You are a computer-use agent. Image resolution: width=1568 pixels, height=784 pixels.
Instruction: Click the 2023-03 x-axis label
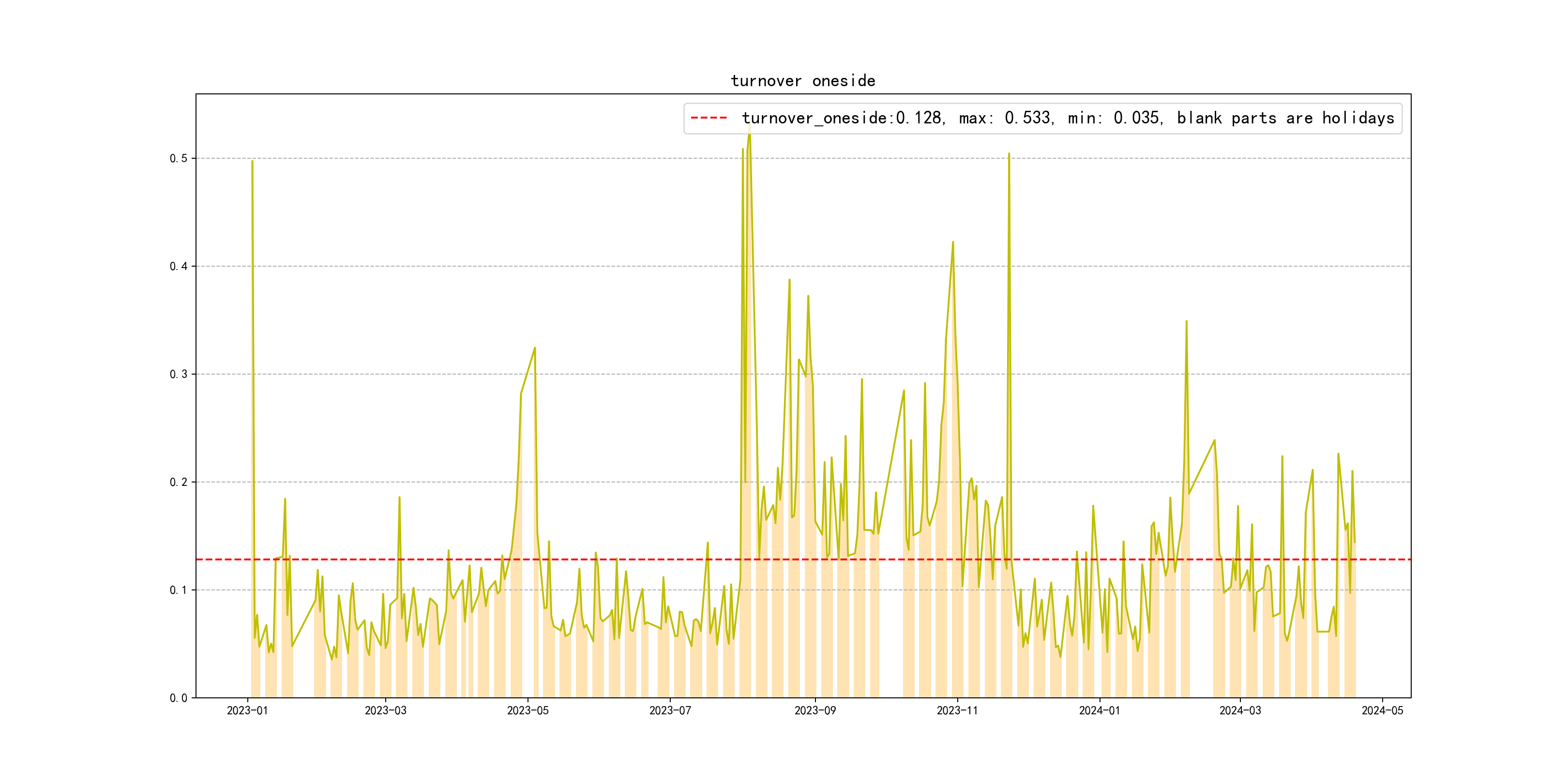(385, 710)
